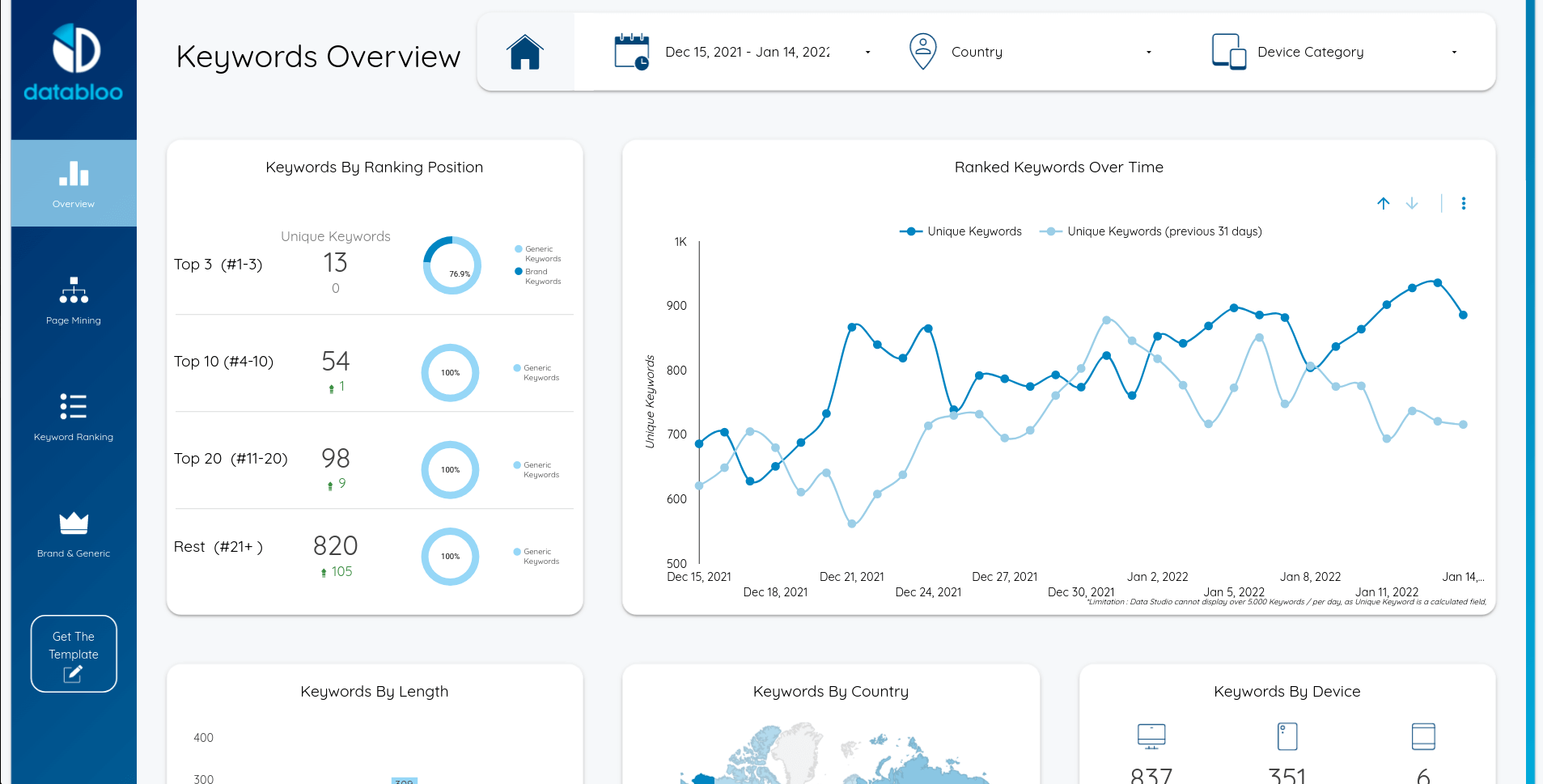Click the sort descending arrow on the chart

click(1411, 204)
